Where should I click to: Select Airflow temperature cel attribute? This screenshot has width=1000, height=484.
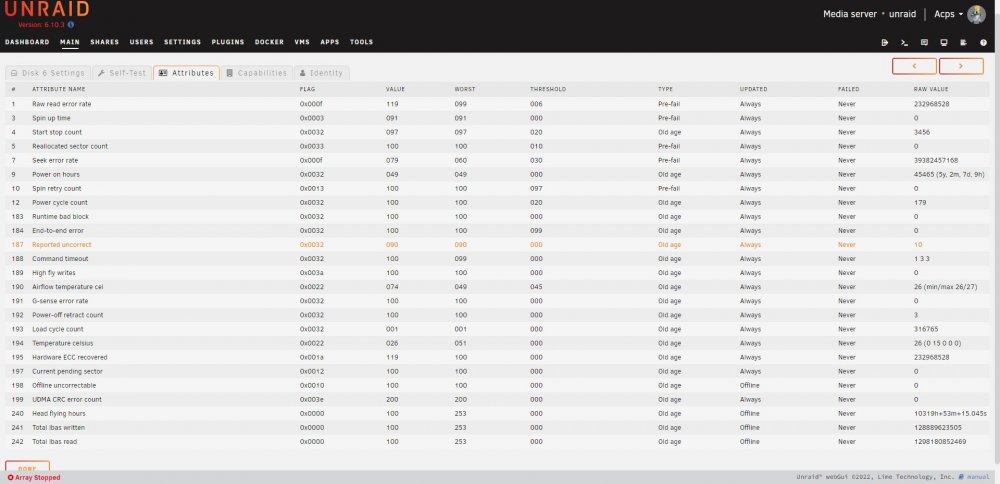pos(68,286)
